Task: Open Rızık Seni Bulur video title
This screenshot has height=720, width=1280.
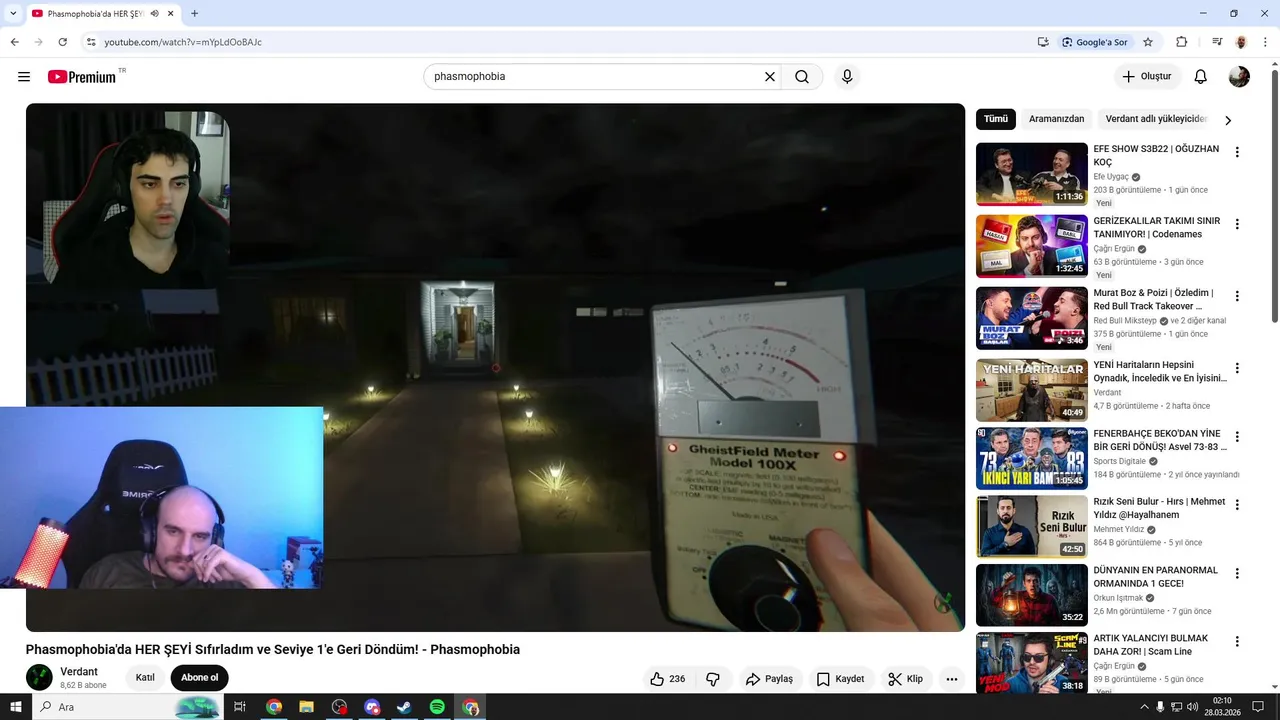Action: 1159,508
